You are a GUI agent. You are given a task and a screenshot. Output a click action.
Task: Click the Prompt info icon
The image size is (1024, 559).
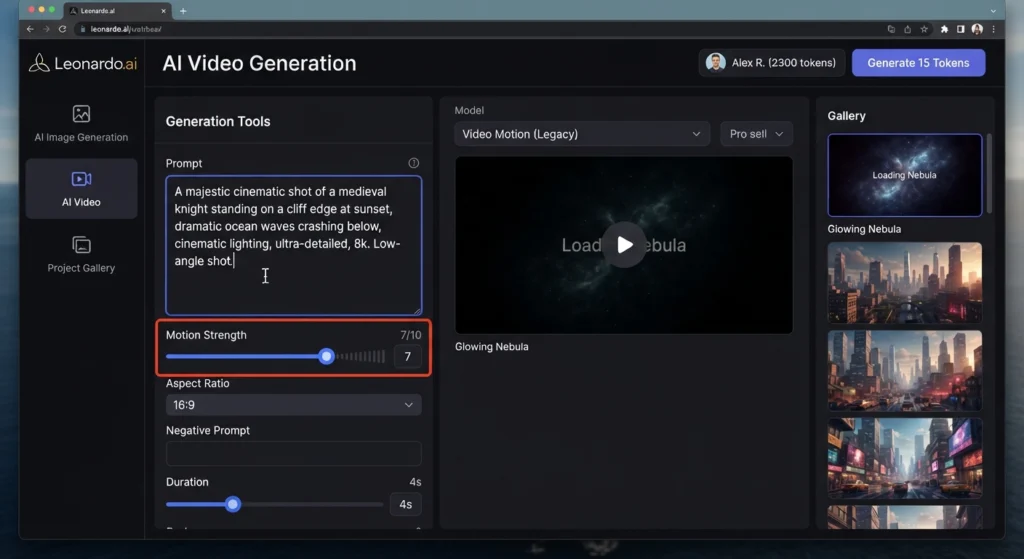tap(413, 163)
